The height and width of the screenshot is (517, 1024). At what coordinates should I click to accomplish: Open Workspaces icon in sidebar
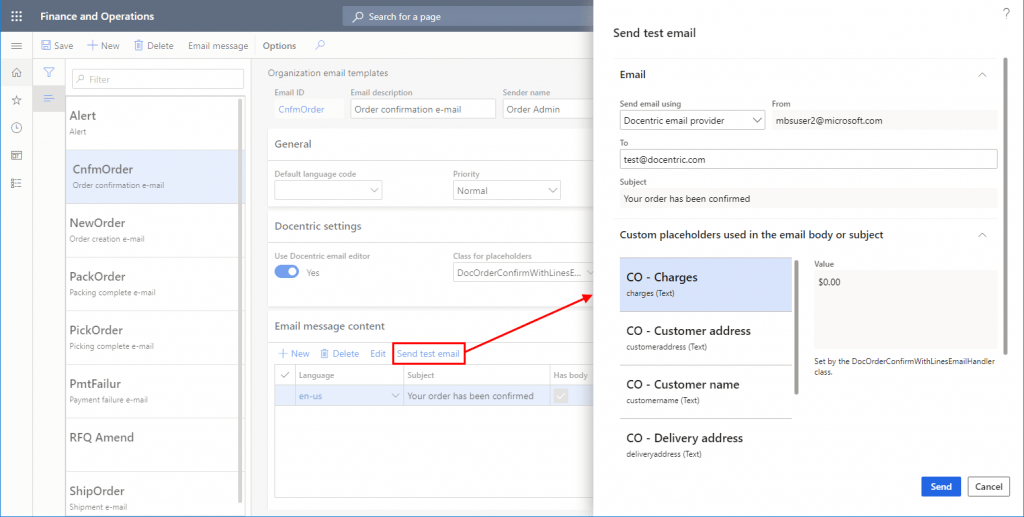pyautogui.click(x=16, y=155)
